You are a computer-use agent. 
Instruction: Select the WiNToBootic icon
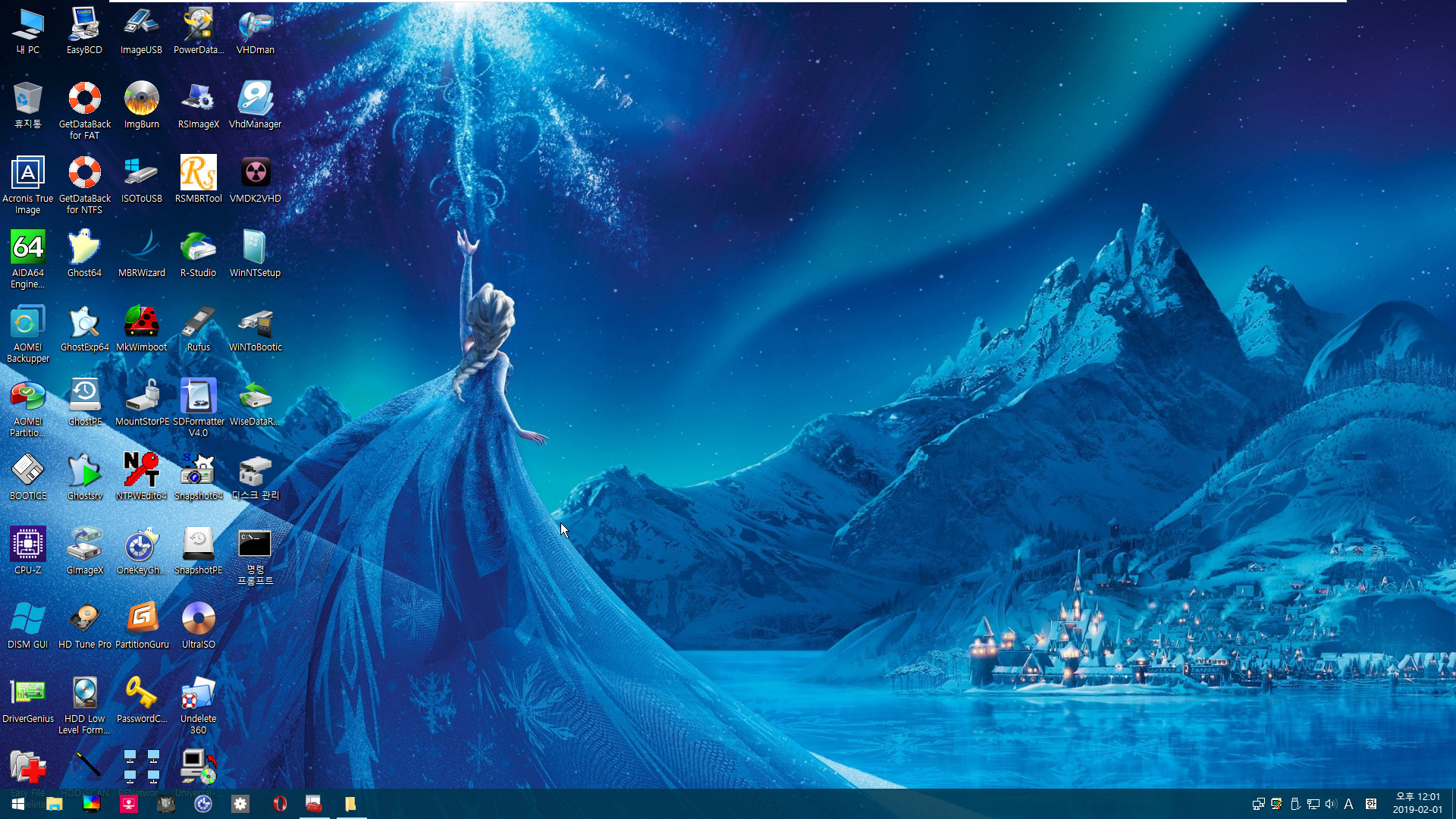[x=256, y=328]
